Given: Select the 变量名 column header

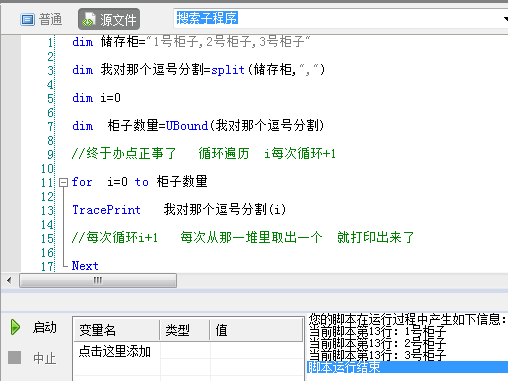Looking at the screenshot, I should [x=117, y=330].
